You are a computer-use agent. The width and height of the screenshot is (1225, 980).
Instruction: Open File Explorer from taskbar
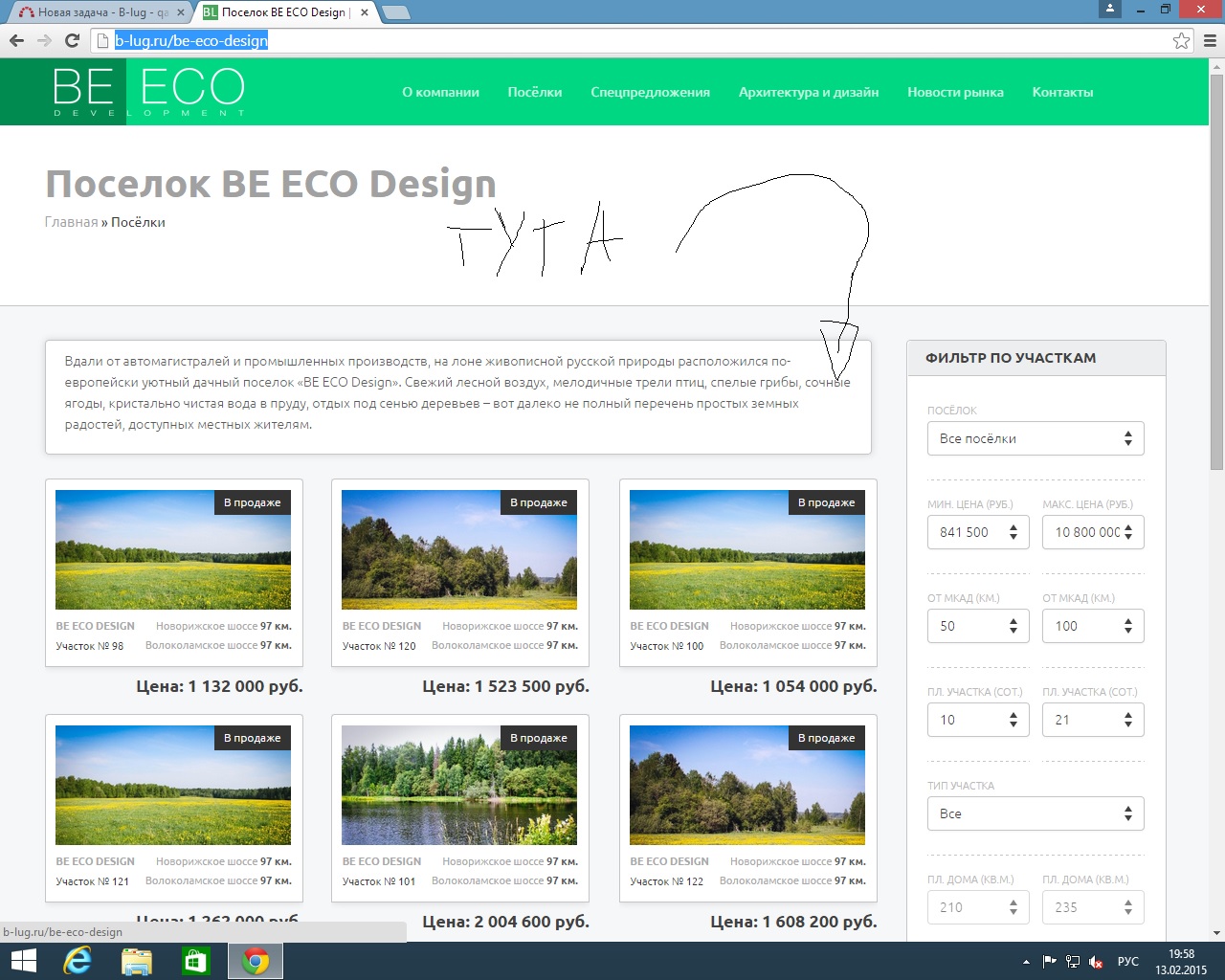137,961
